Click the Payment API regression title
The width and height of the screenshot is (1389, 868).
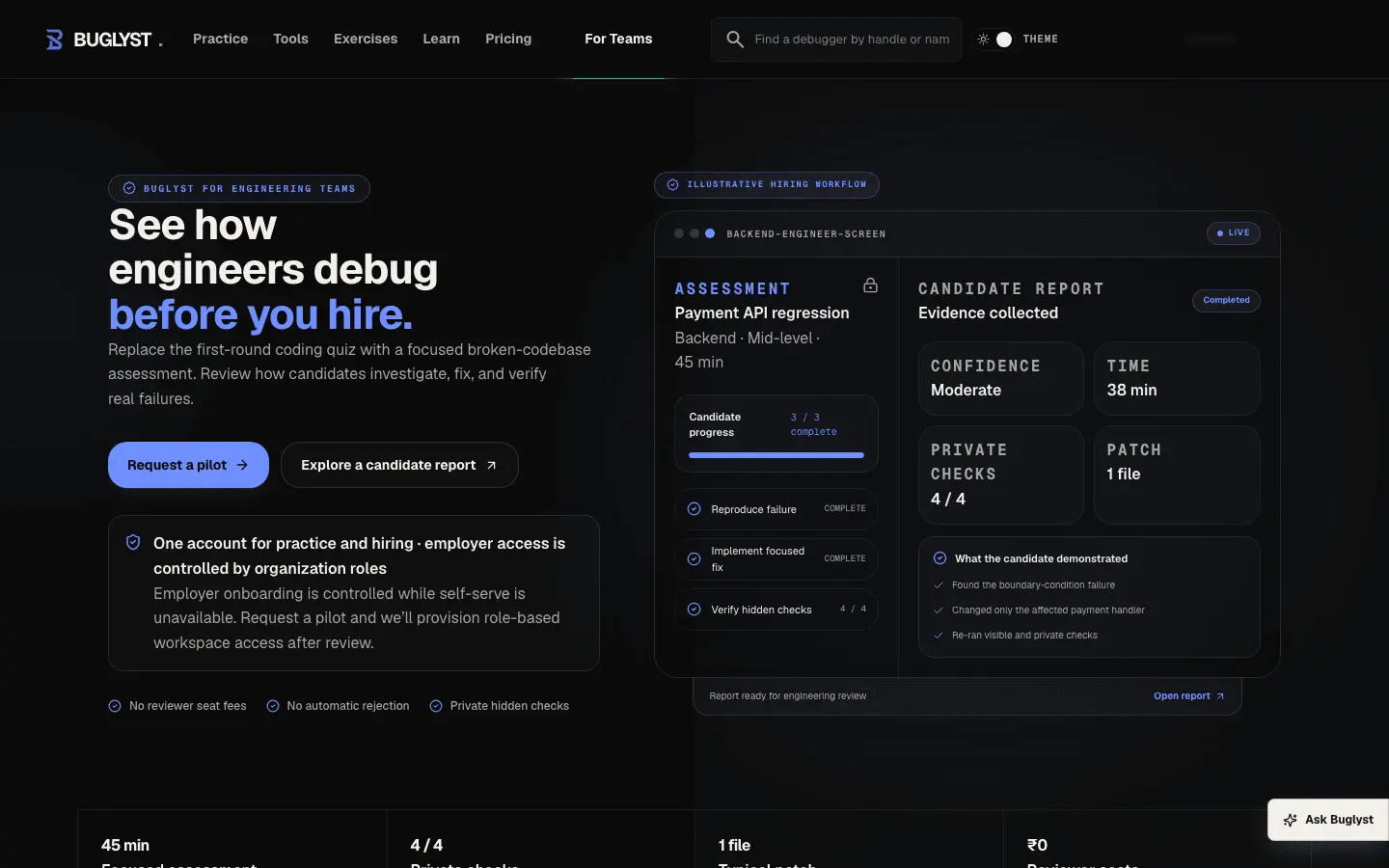(x=762, y=312)
